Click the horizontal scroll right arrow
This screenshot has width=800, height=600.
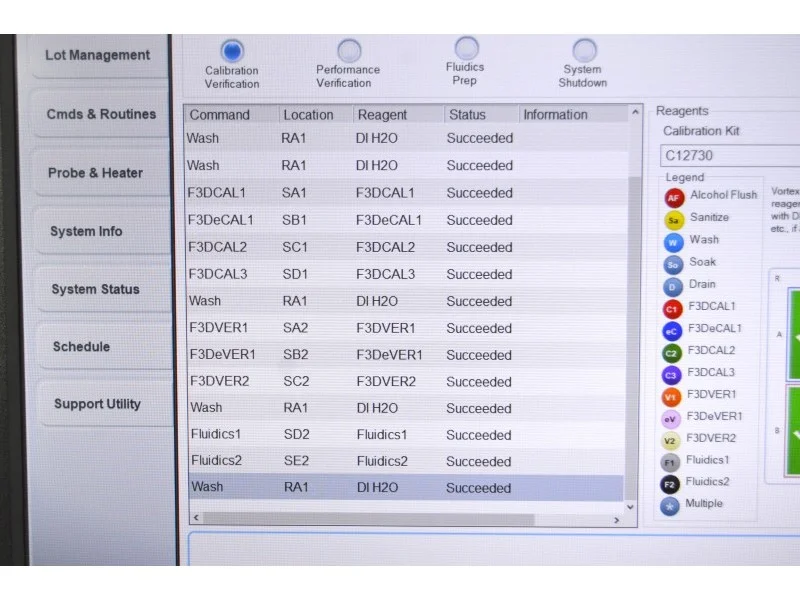(x=616, y=520)
